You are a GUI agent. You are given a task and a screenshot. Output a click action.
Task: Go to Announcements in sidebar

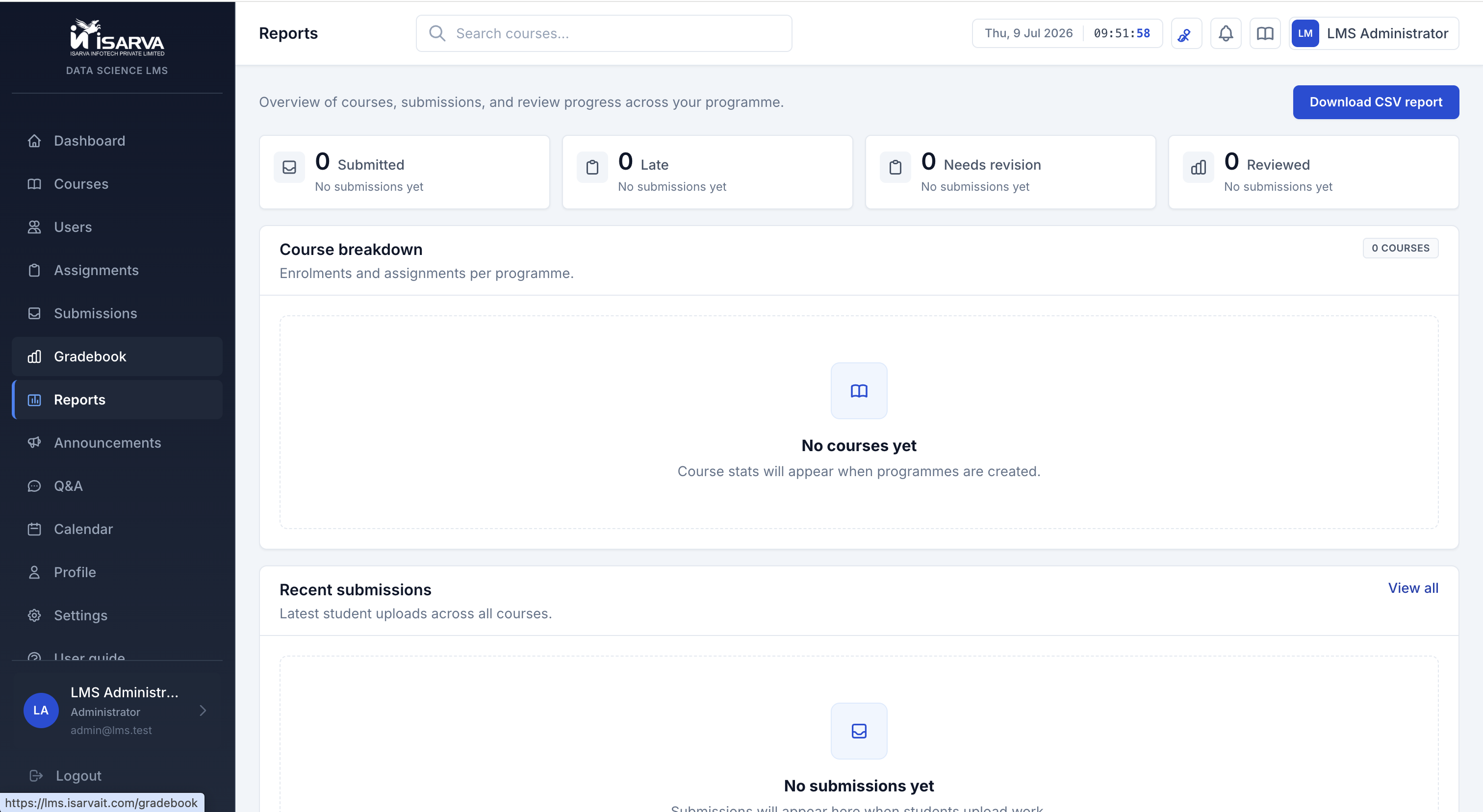point(117,443)
